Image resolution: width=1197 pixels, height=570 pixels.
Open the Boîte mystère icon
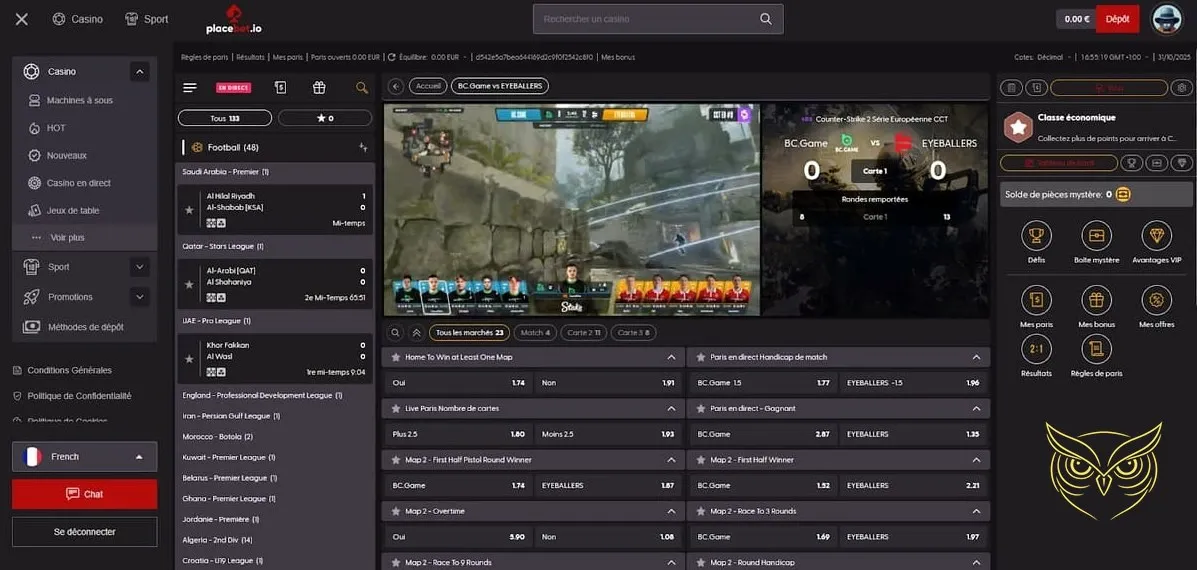(x=1096, y=236)
